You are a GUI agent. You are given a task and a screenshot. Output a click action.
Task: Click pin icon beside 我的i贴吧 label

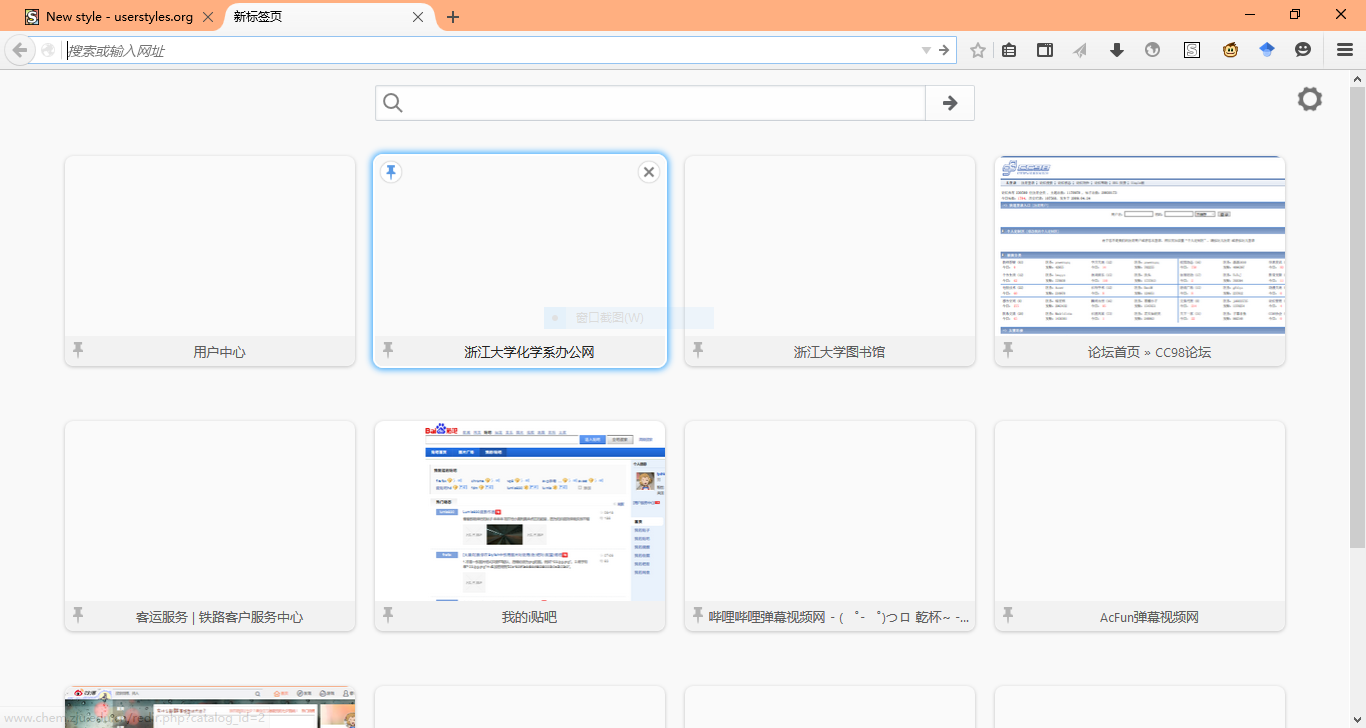click(388, 615)
